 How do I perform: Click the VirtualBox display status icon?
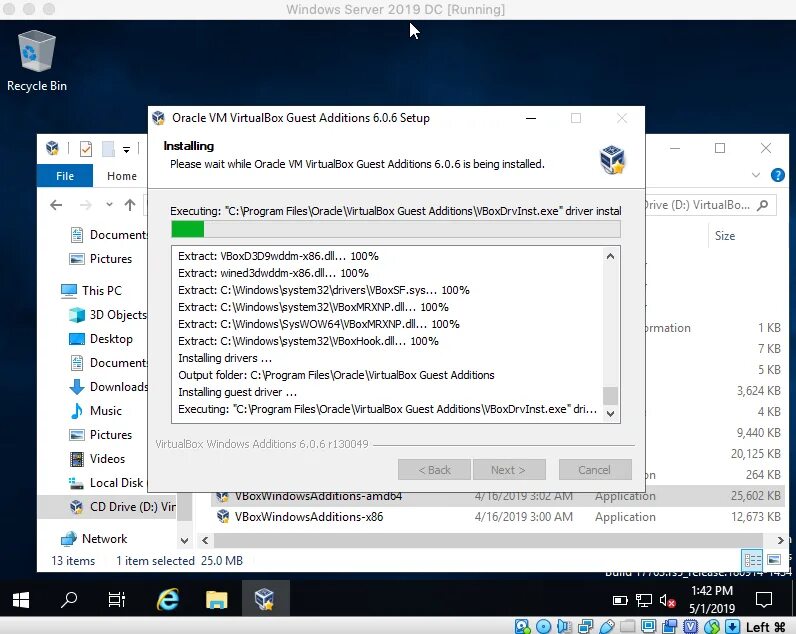tap(648, 626)
